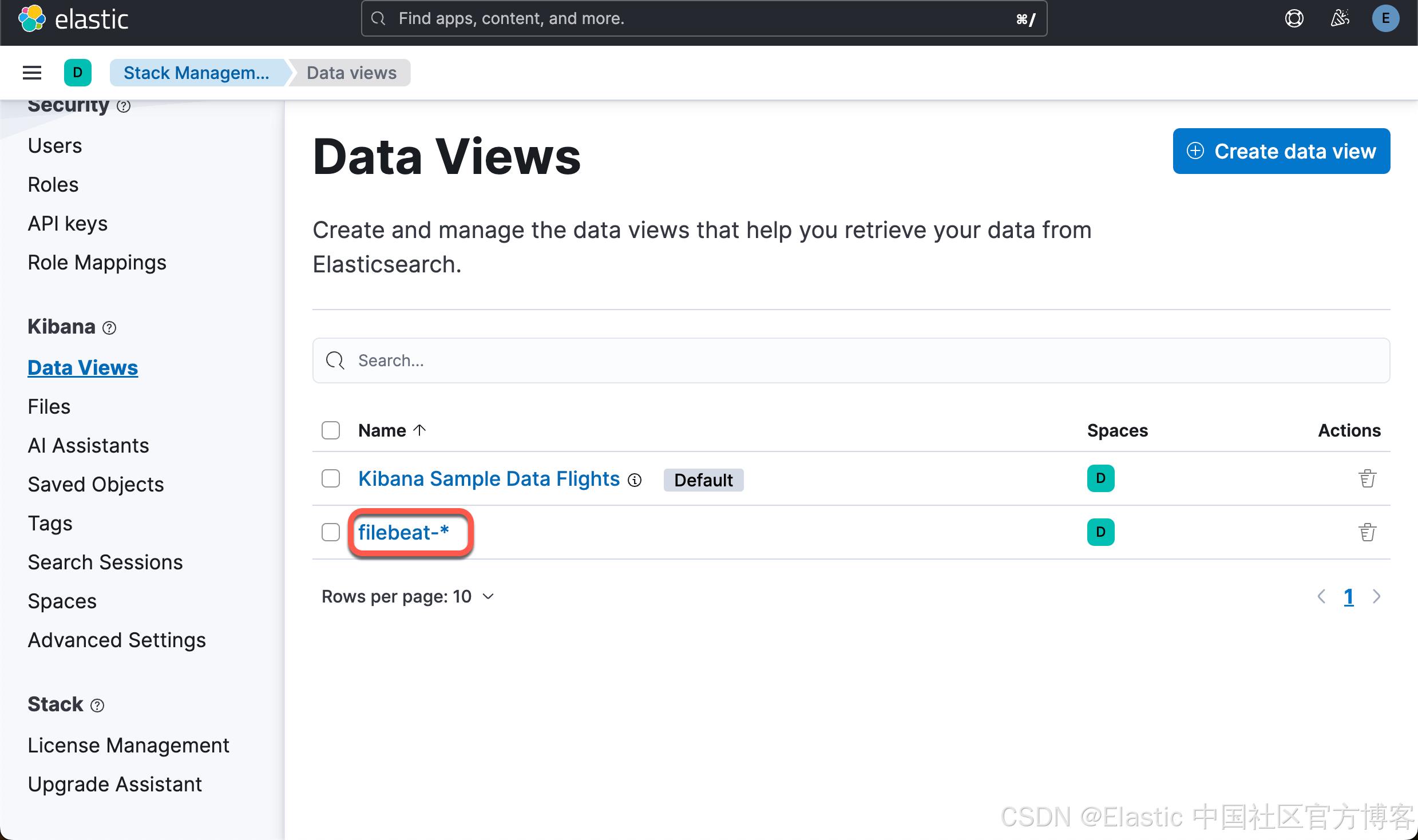
Task: Click the green D space avatar in breadcrumb bar
Action: [78, 73]
